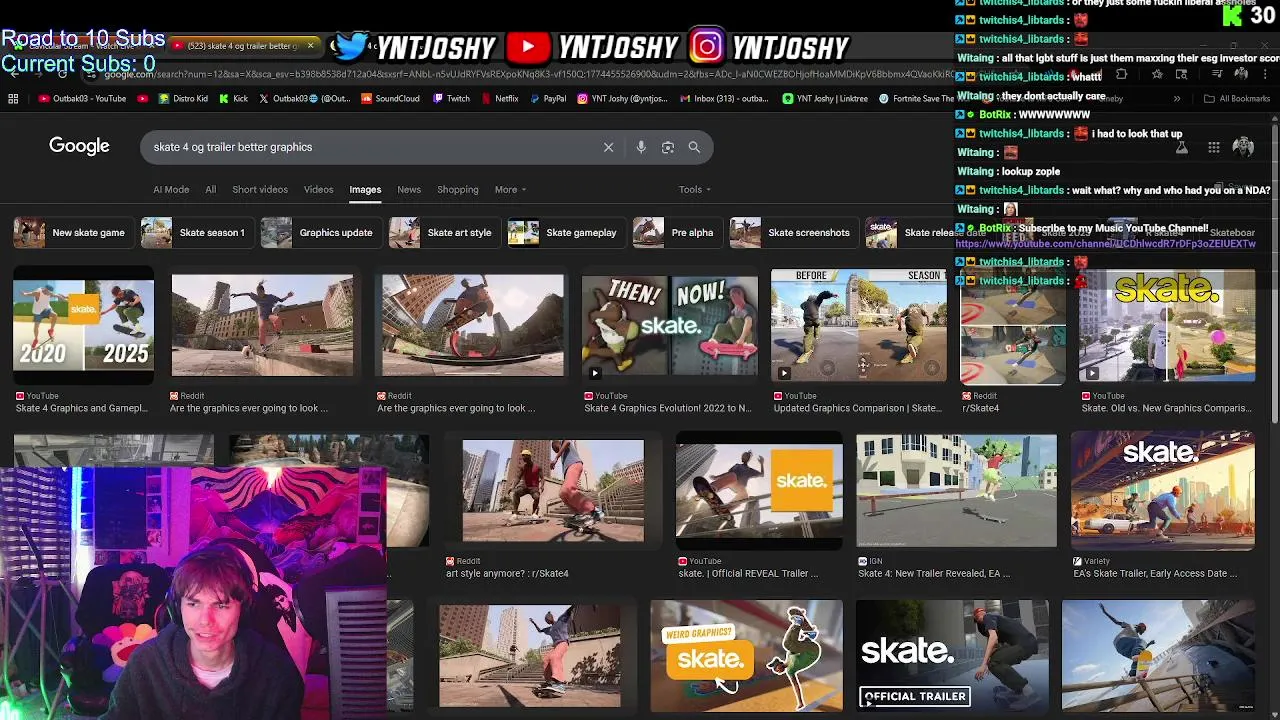Screen dimensions: 1280x720
Task: Open the Google account avatar
Action: (1243, 147)
